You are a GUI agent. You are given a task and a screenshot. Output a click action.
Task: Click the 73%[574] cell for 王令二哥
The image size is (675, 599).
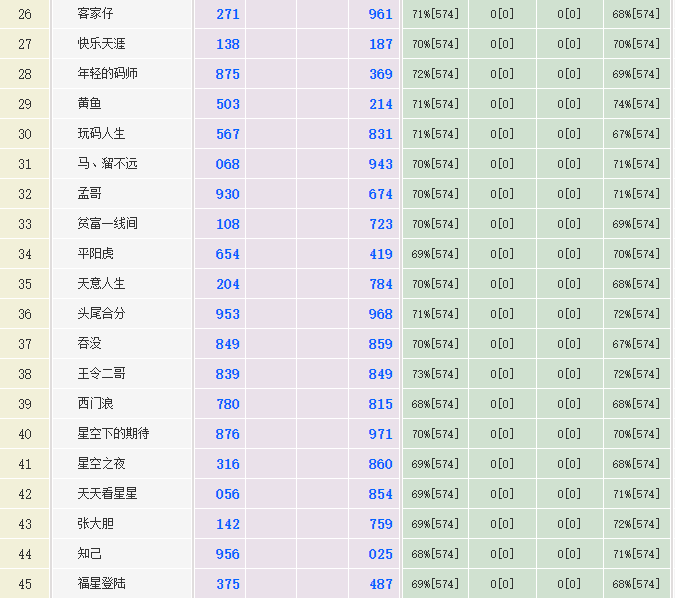point(435,374)
